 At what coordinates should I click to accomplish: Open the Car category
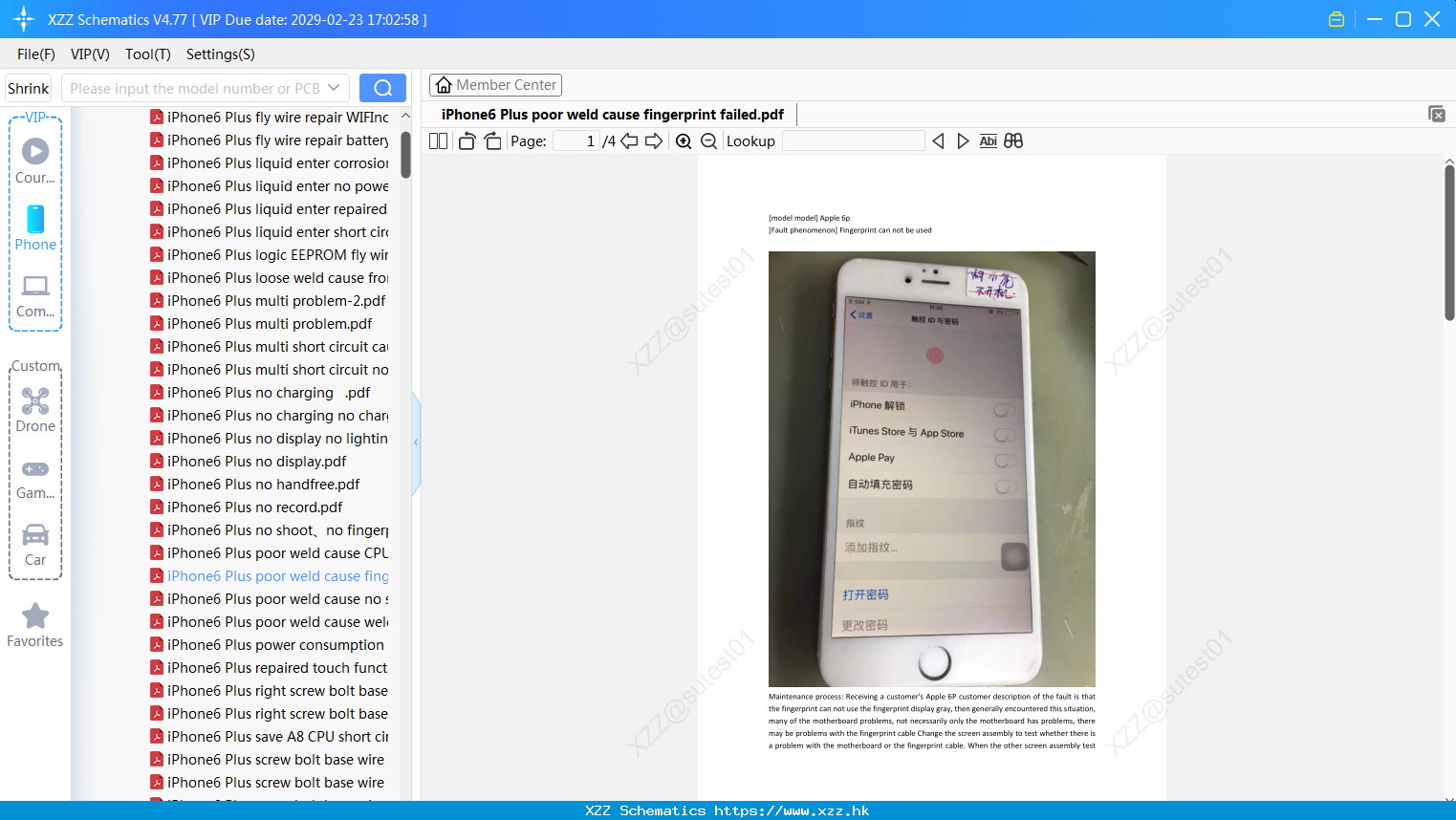(35, 545)
